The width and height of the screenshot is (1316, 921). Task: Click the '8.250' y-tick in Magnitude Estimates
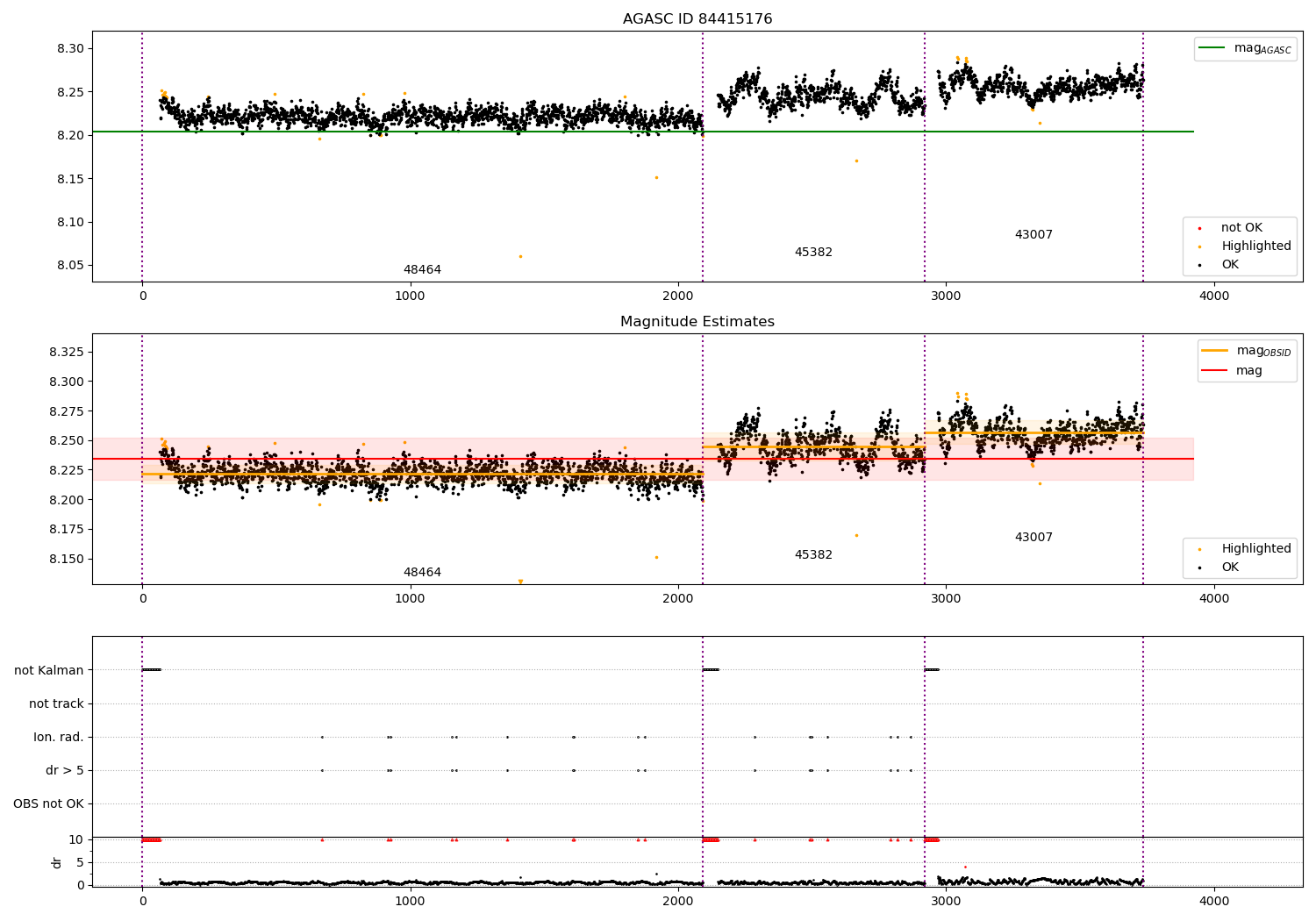(x=67, y=440)
